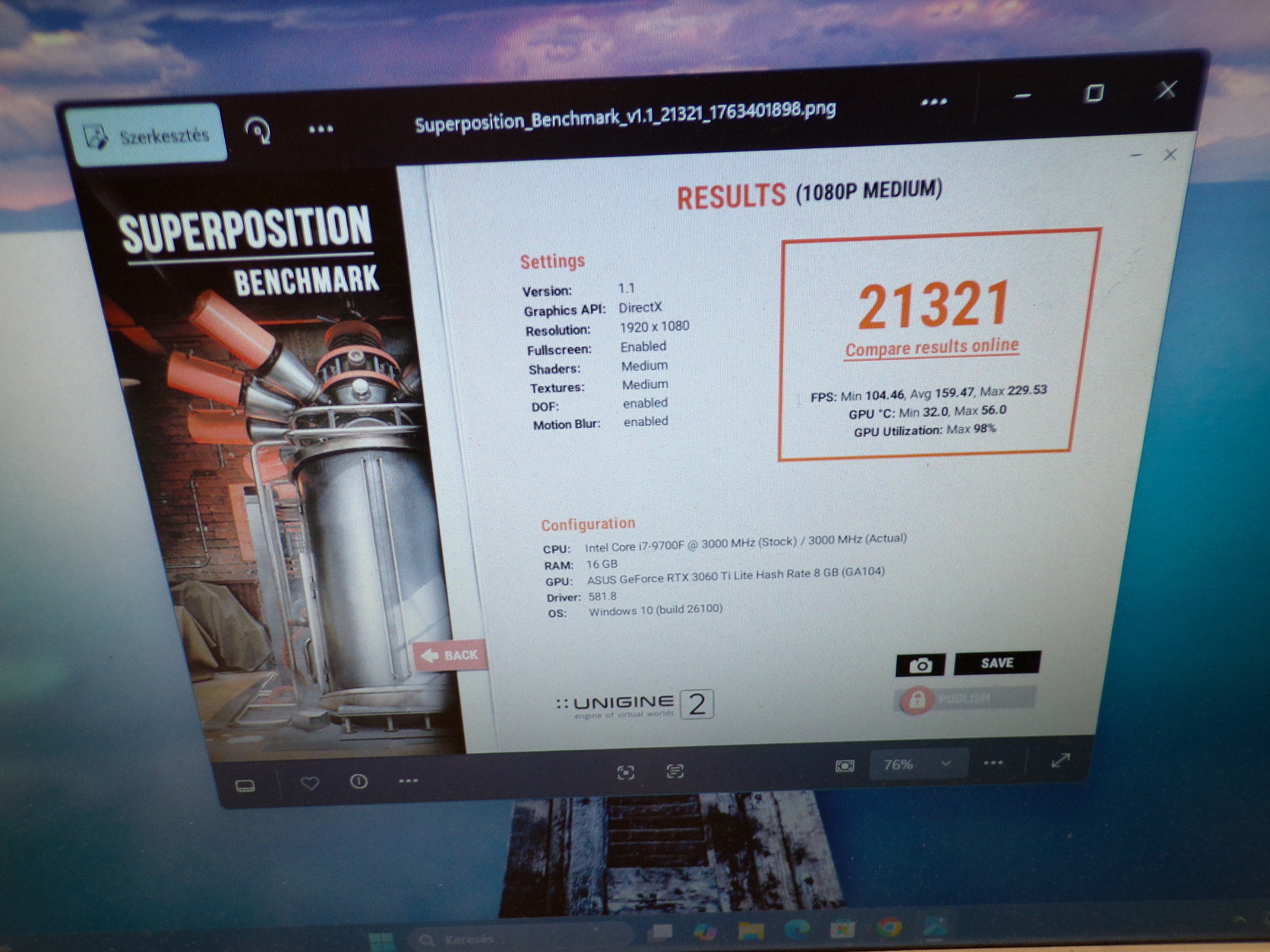
Task: Open File Explorer from the taskbar
Action: click(x=750, y=929)
